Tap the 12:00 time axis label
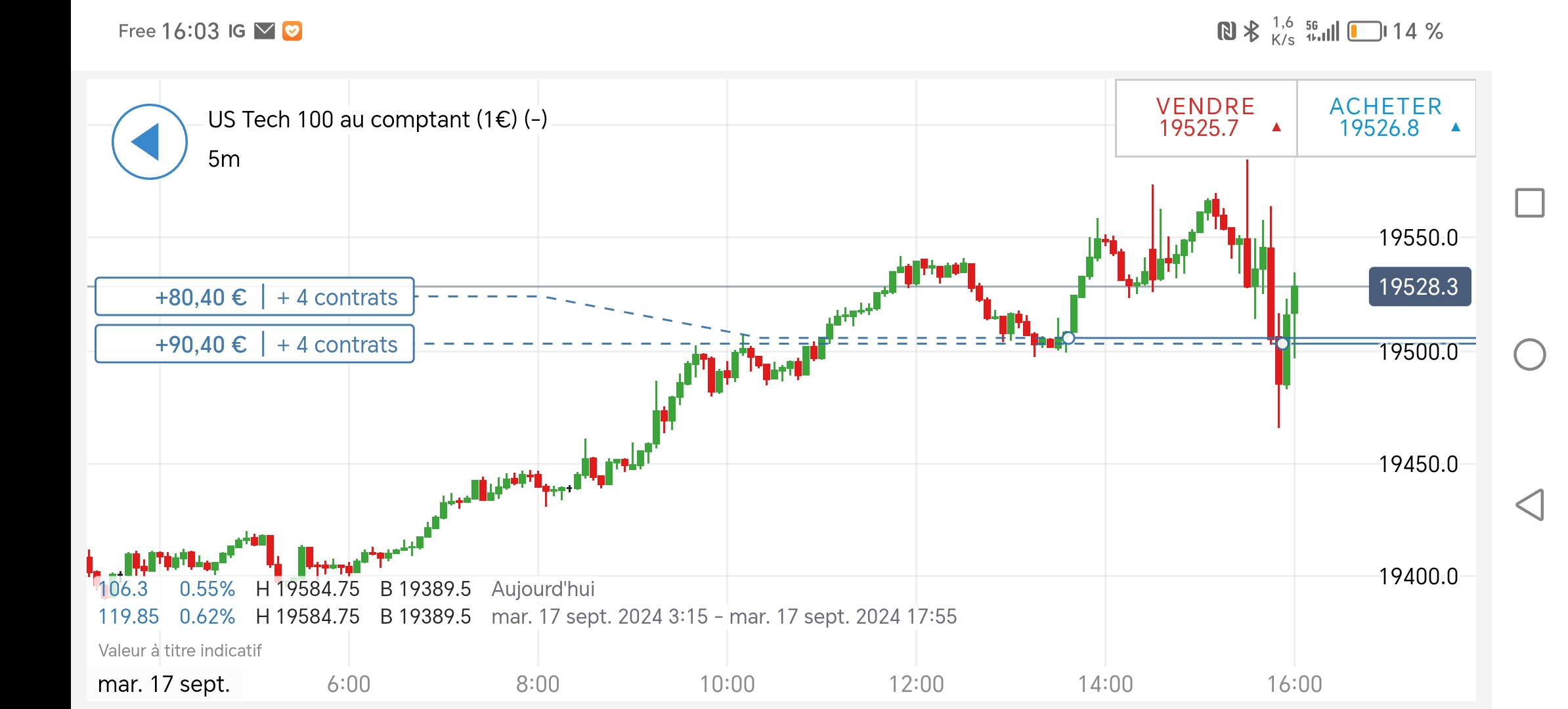 916,684
